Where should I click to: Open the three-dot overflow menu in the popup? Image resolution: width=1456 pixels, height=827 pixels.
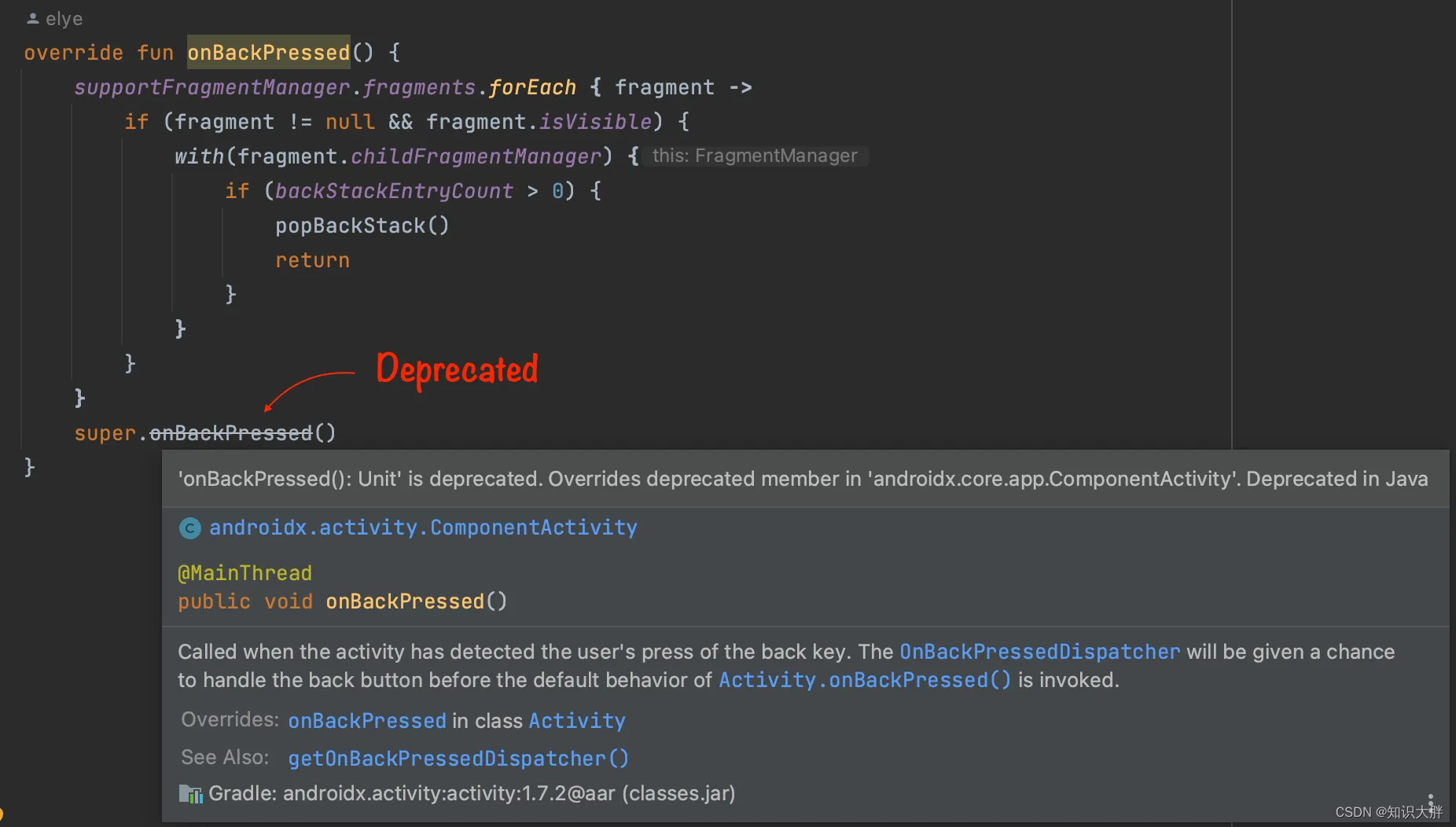1432,800
